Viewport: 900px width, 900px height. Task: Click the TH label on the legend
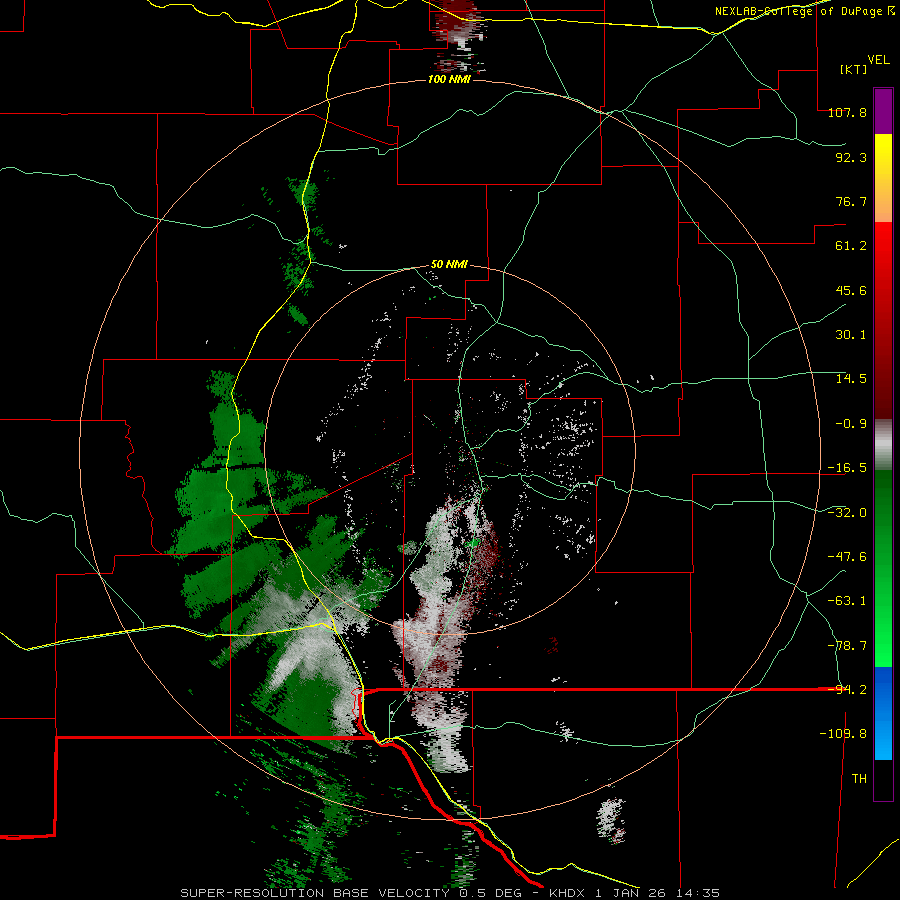click(859, 779)
